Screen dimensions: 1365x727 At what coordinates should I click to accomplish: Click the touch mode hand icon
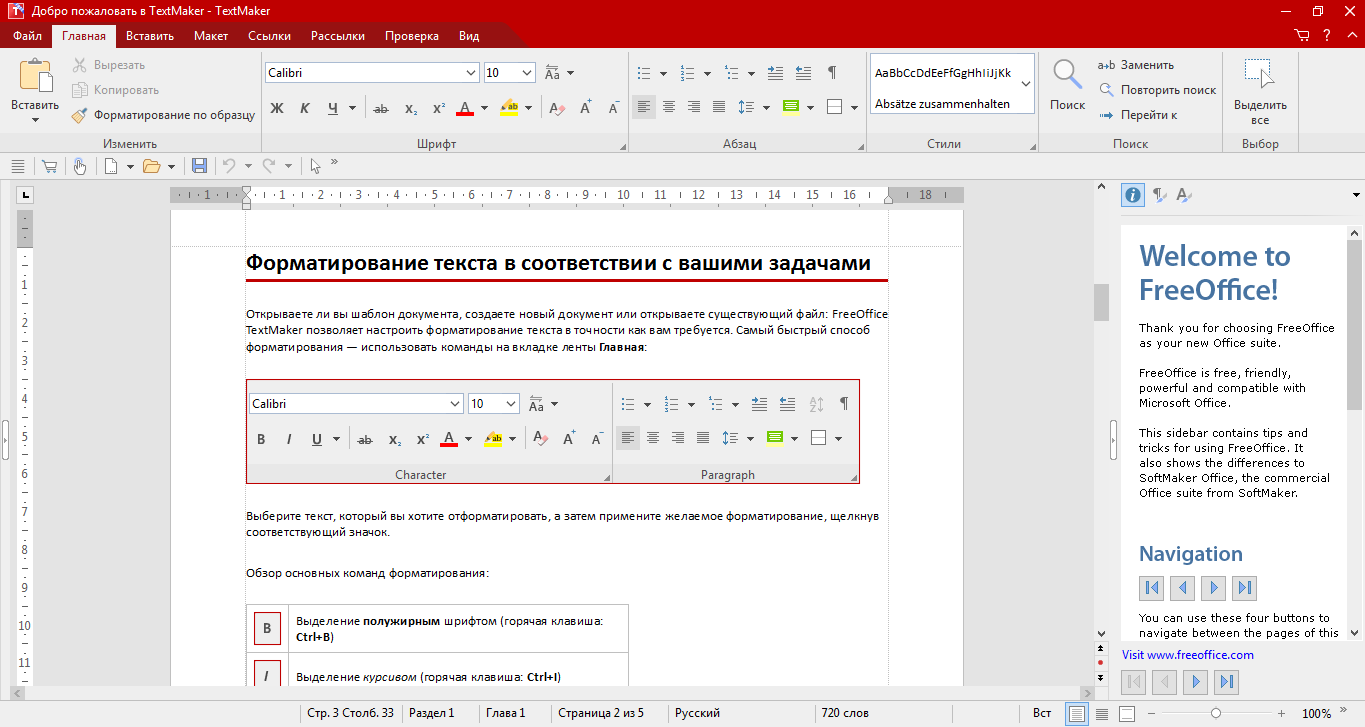[79, 166]
